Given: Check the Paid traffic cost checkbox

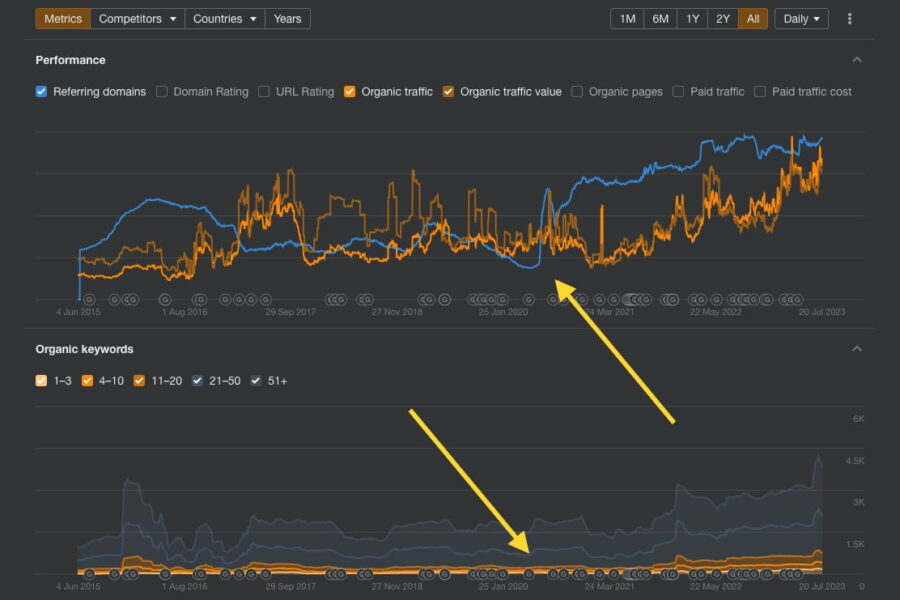Looking at the screenshot, I should click(x=760, y=92).
